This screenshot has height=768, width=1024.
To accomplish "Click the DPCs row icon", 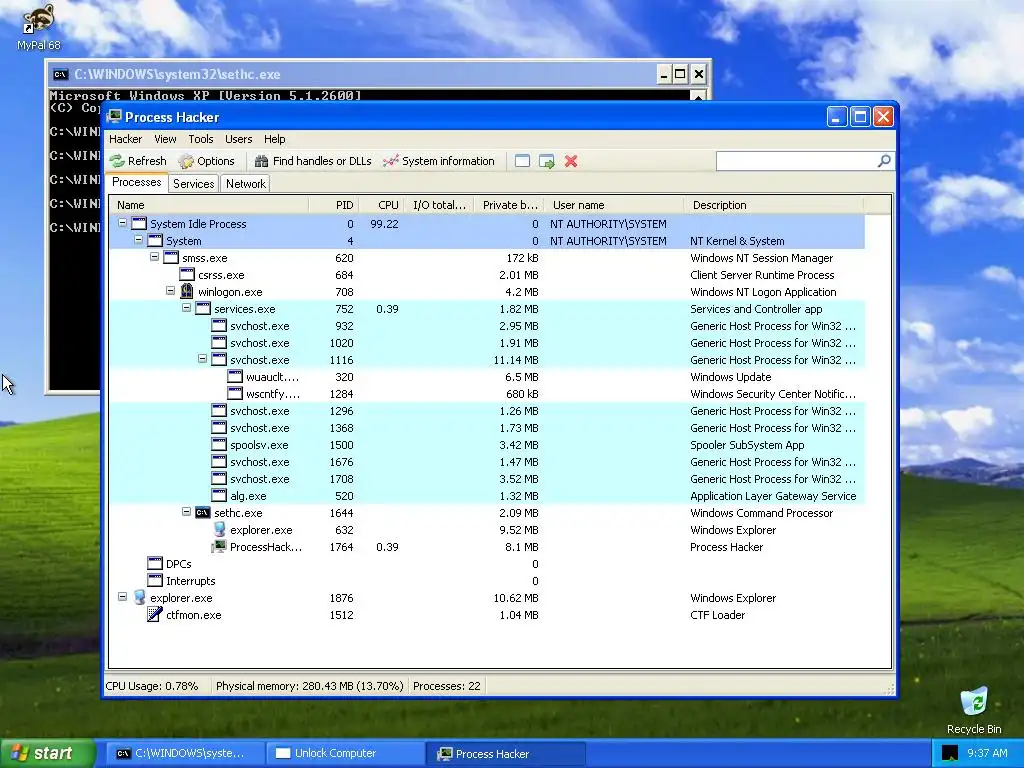I will pos(155,563).
